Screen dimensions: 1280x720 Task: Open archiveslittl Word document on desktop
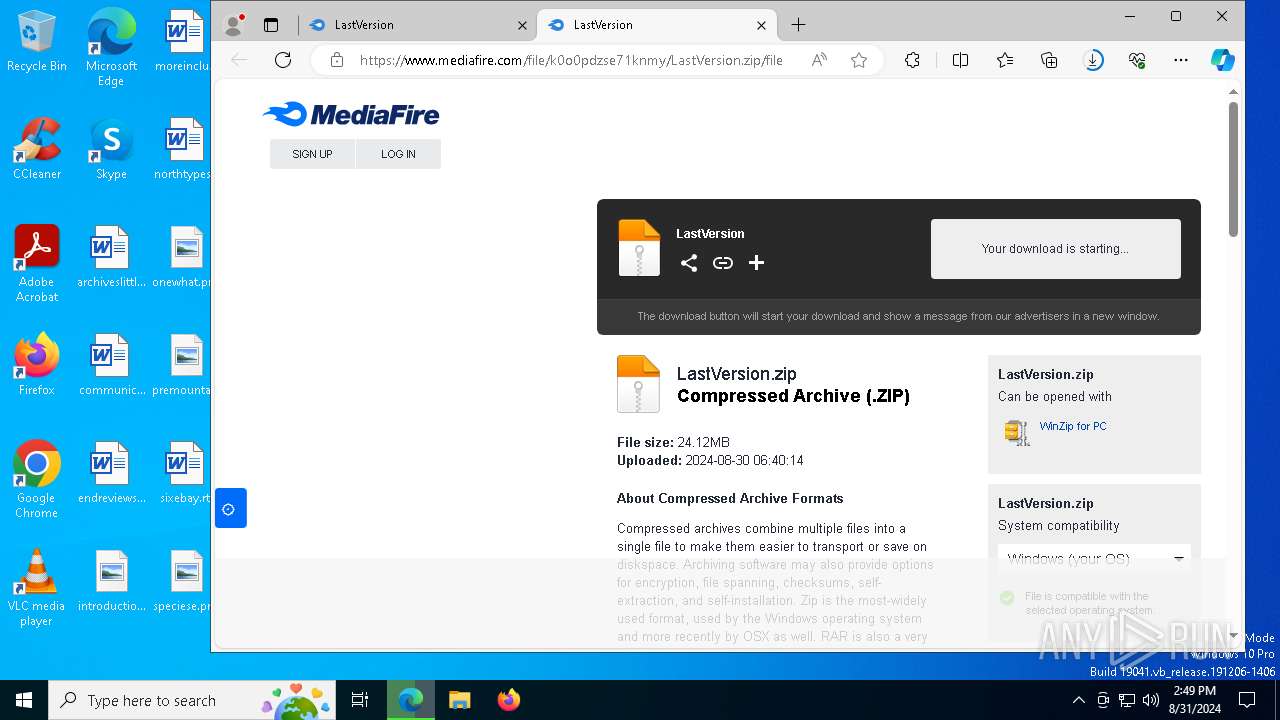tap(111, 256)
